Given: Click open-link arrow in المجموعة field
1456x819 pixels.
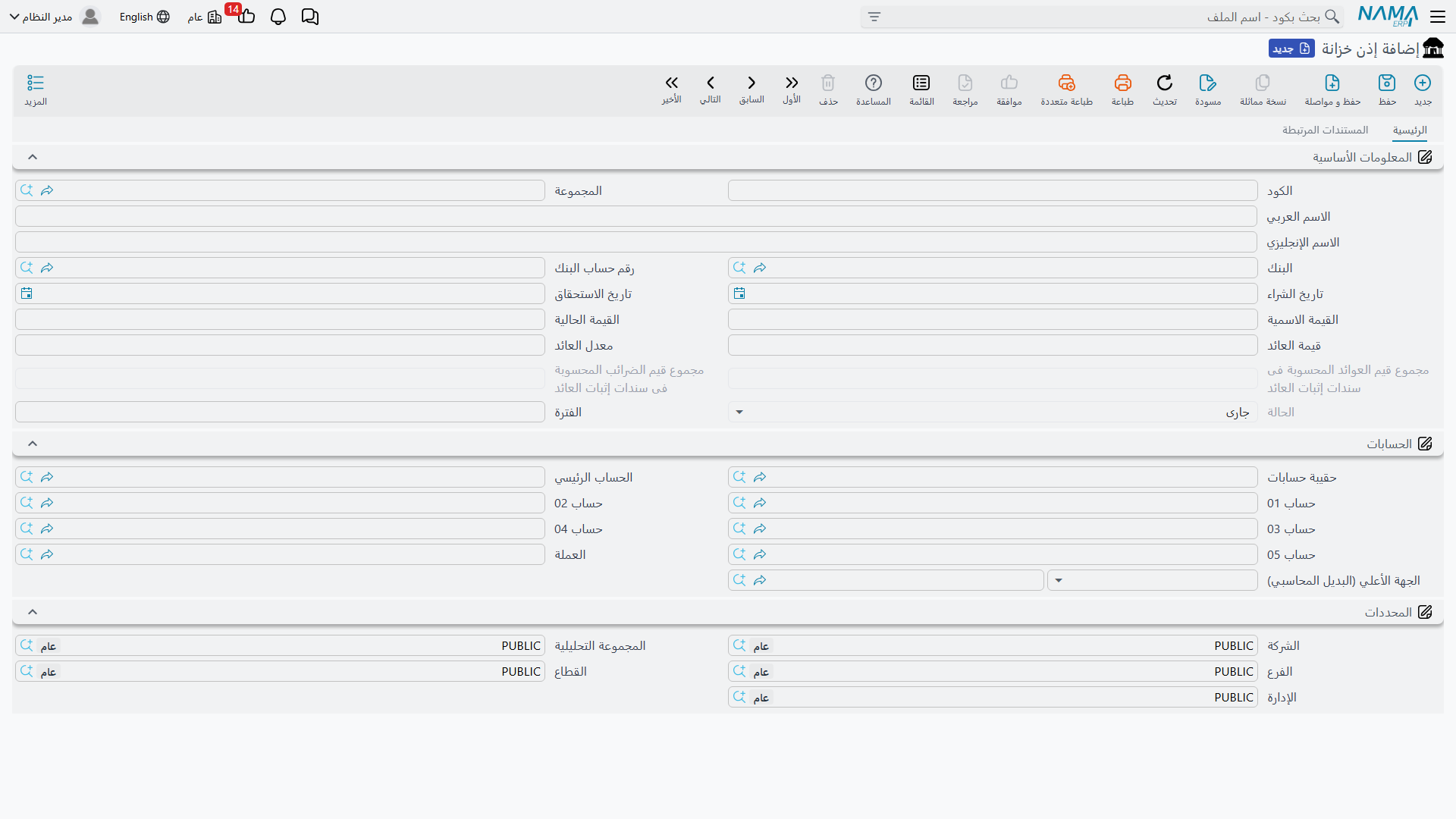Looking at the screenshot, I should click(x=47, y=190).
